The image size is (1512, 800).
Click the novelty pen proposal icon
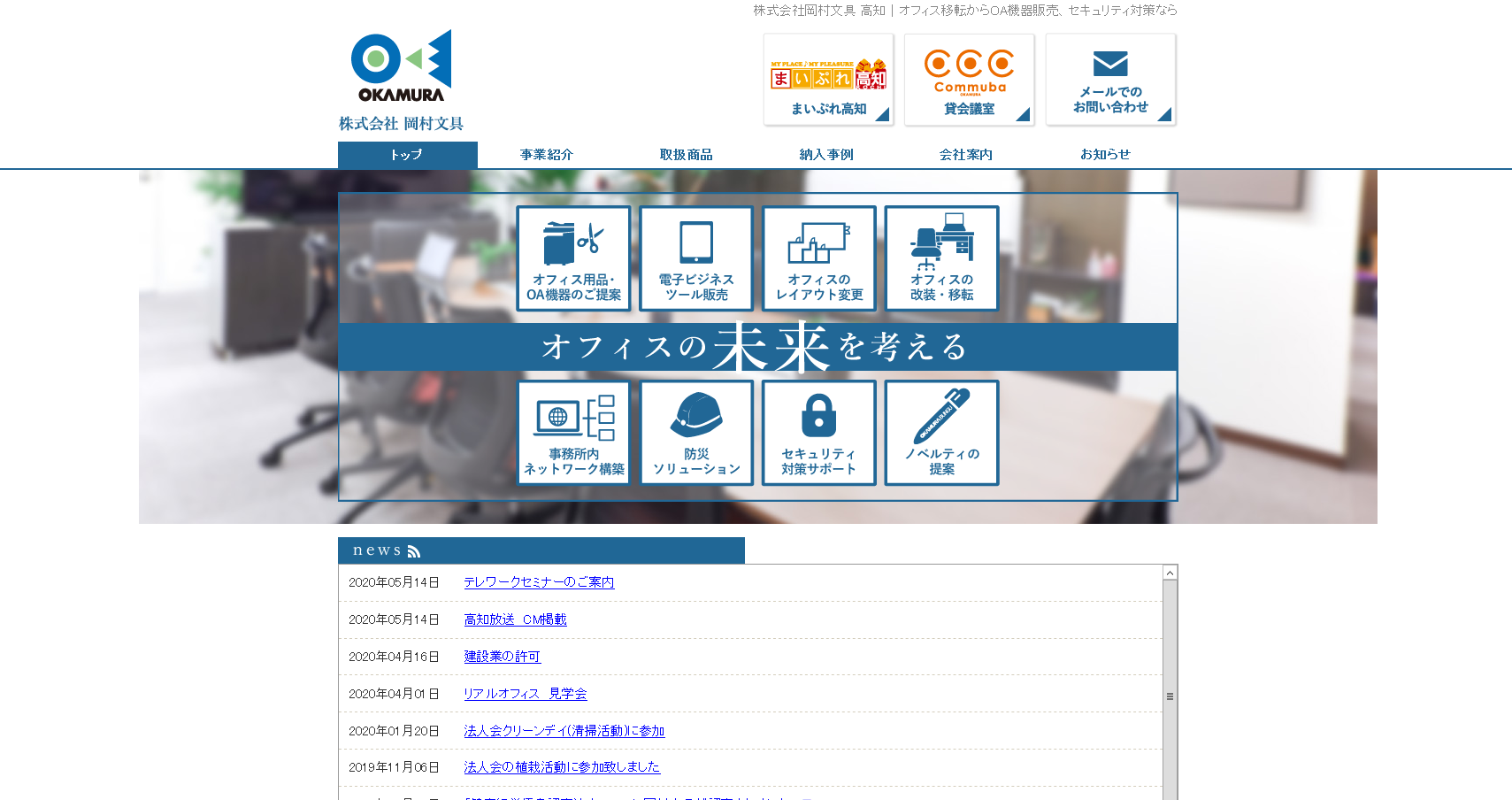click(x=941, y=433)
